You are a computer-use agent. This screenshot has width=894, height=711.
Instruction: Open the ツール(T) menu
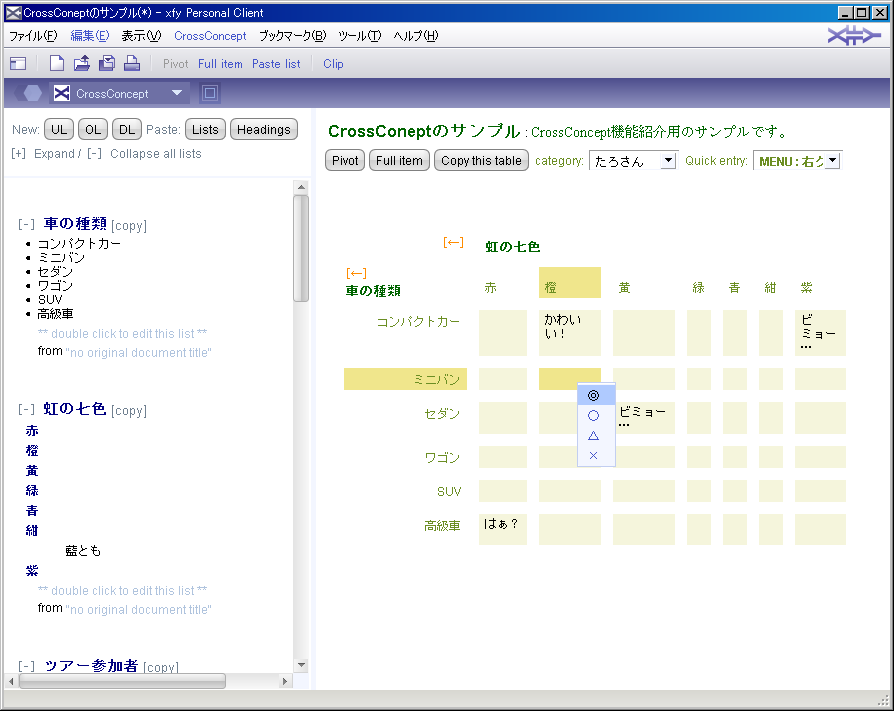359,36
